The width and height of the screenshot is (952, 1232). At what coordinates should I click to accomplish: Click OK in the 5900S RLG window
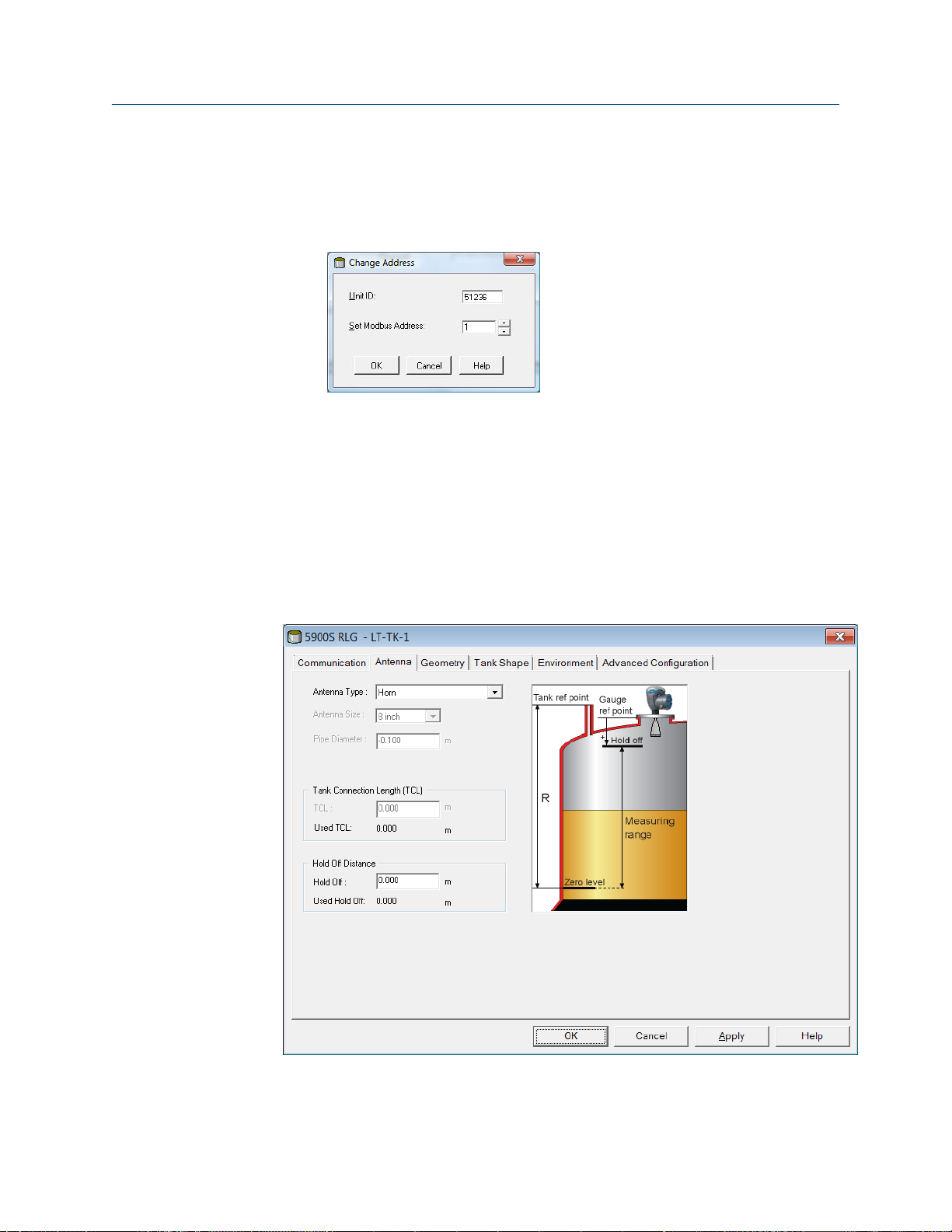click(x=570, y=1036)
